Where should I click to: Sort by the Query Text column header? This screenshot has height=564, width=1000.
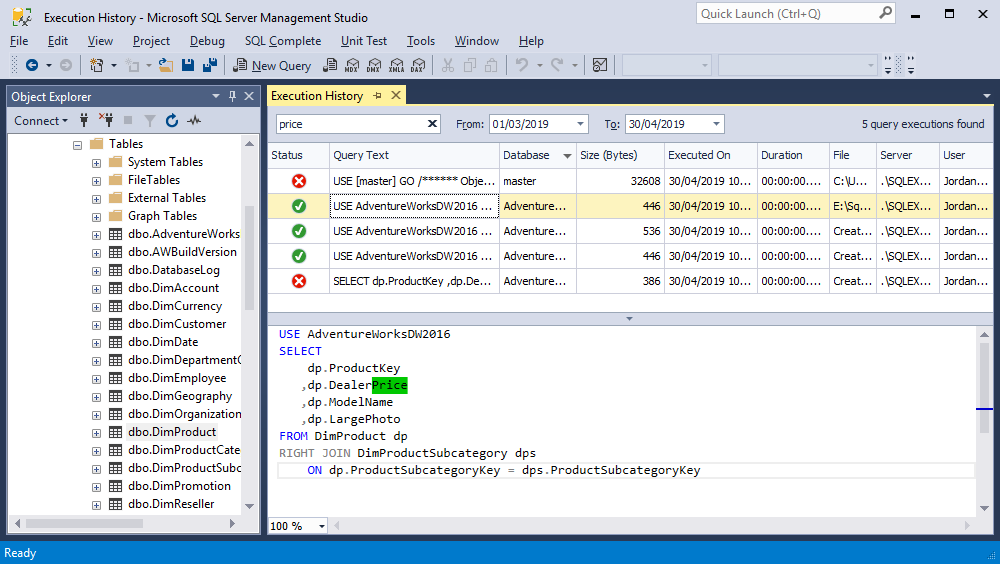414,155
